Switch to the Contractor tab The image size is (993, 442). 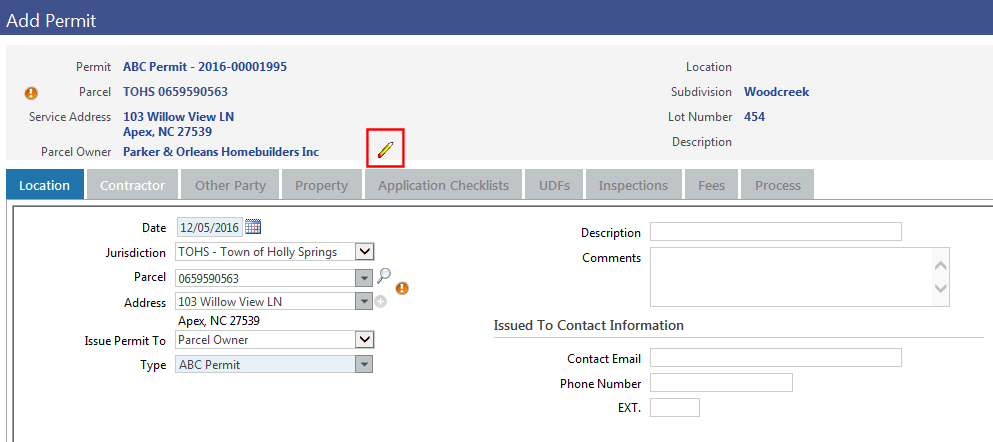[x=132, y=185]
